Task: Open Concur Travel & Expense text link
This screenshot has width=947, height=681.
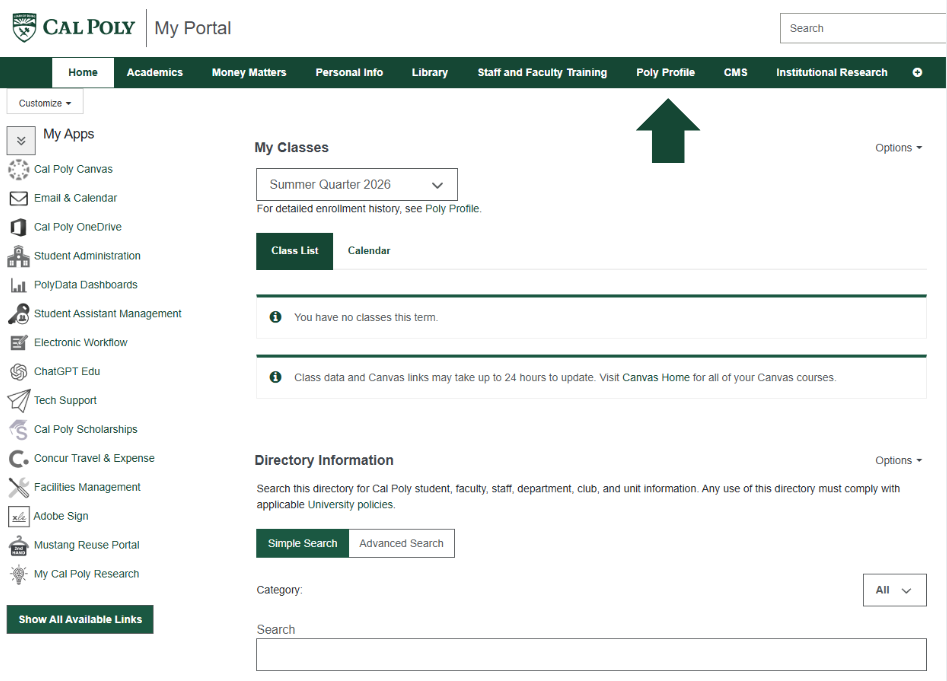Action: tap(94, 458)
